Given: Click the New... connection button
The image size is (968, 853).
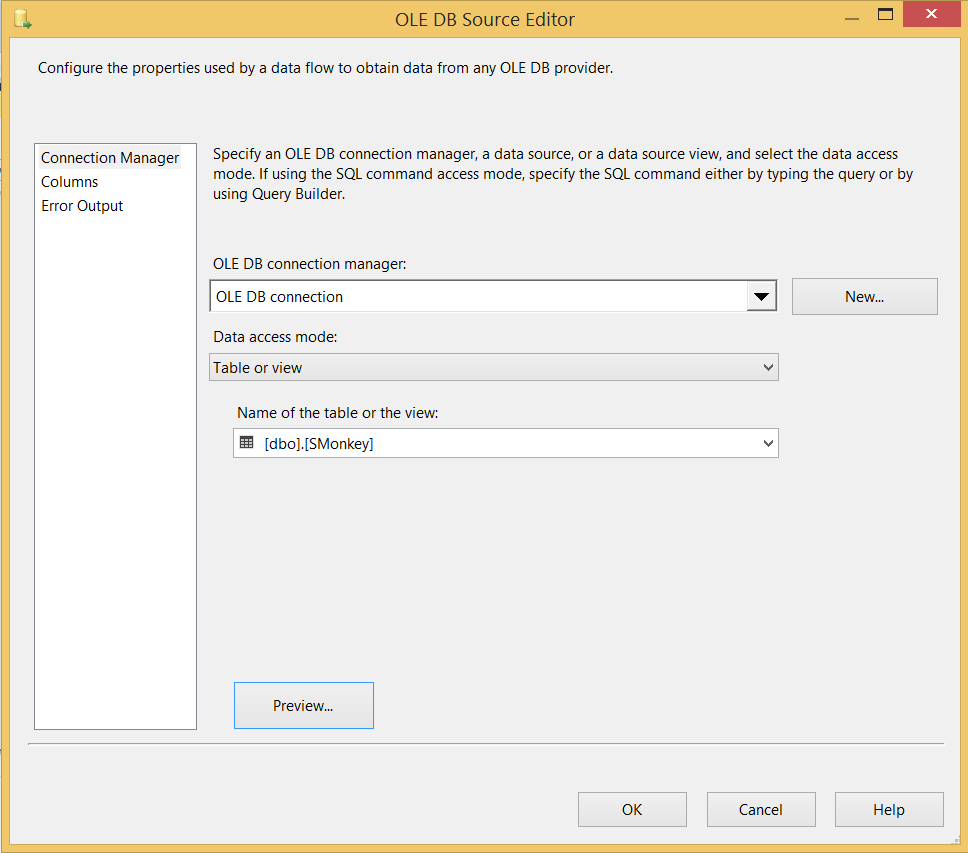Looking at the screenshot, I should 864,297.
